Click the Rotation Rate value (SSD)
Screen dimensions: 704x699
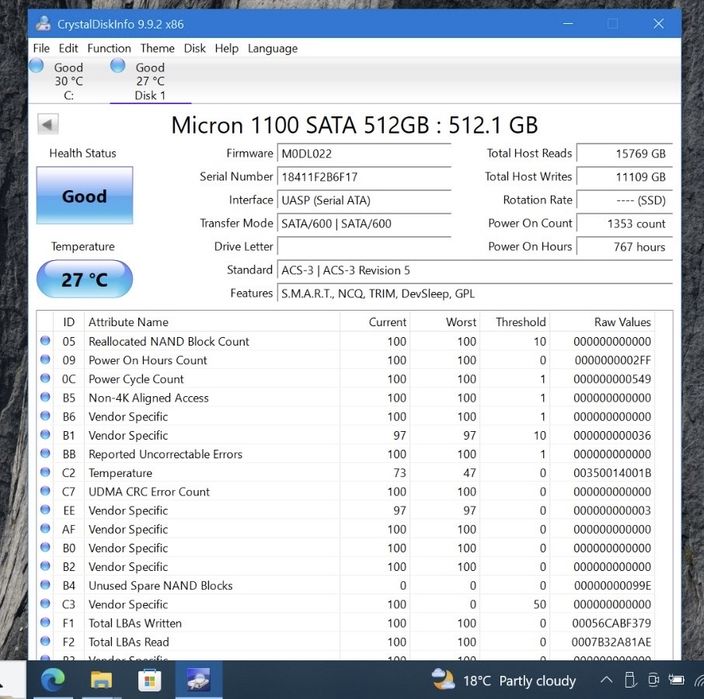pyautogui.click(x=624, y=200)
